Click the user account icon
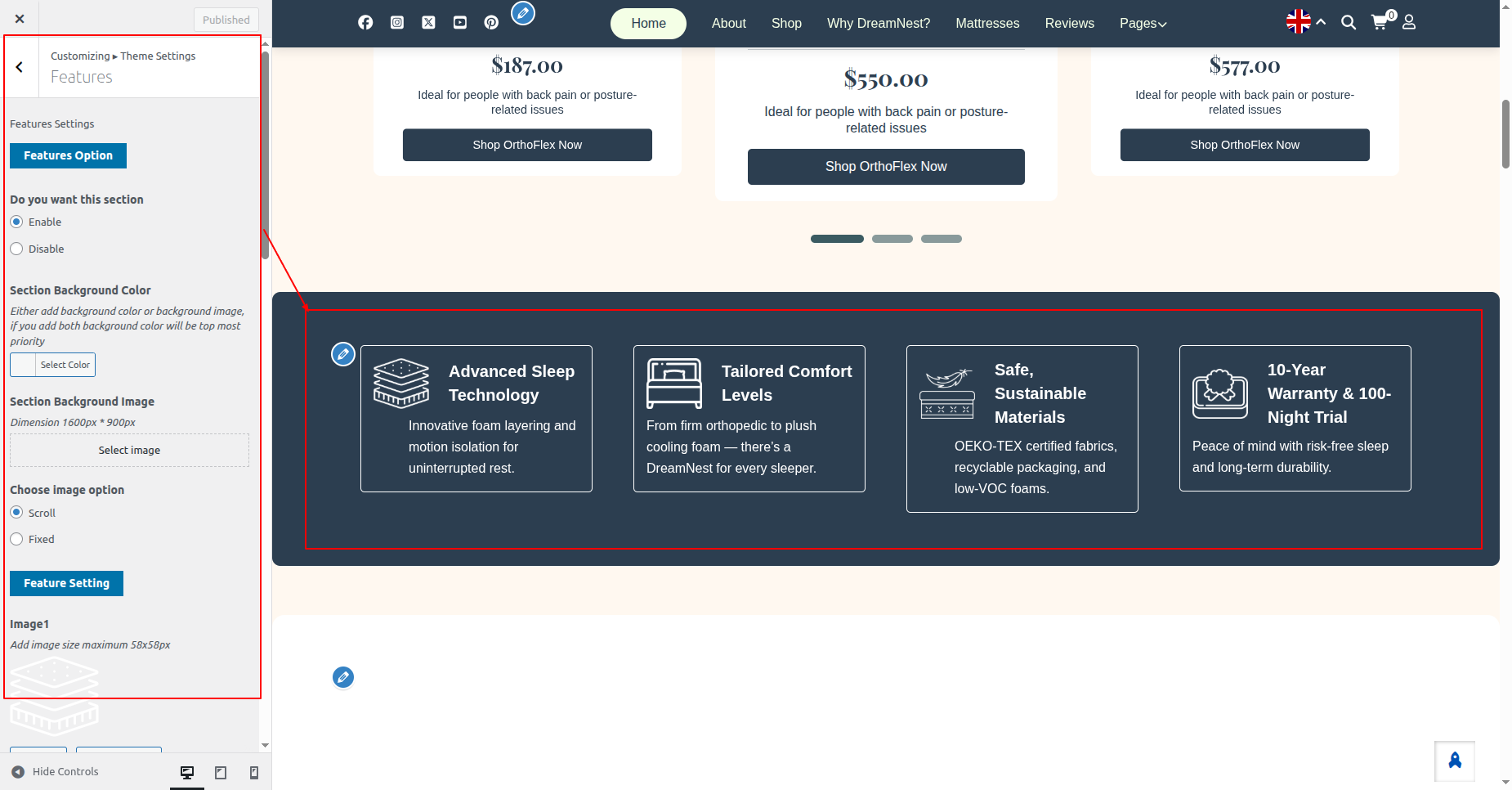Image resolution: width=1512 pixels, height=790 pixels. (1409, 23)
